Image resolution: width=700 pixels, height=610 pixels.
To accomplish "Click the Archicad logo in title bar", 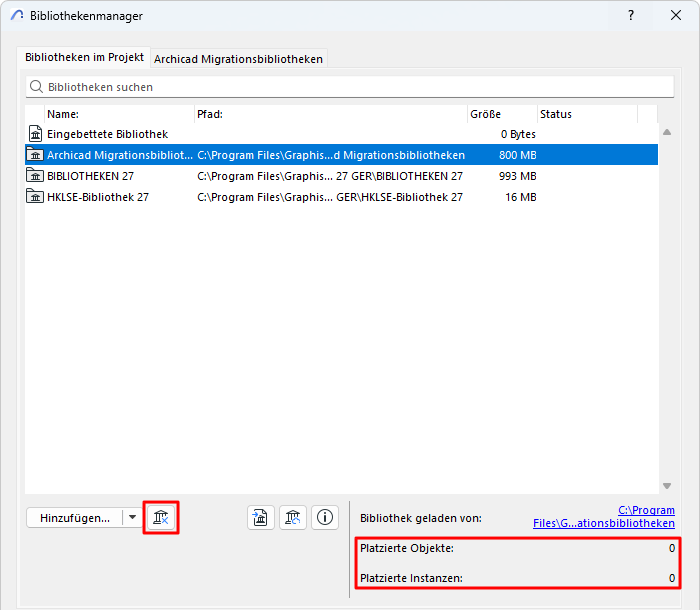I will point(17,15).
